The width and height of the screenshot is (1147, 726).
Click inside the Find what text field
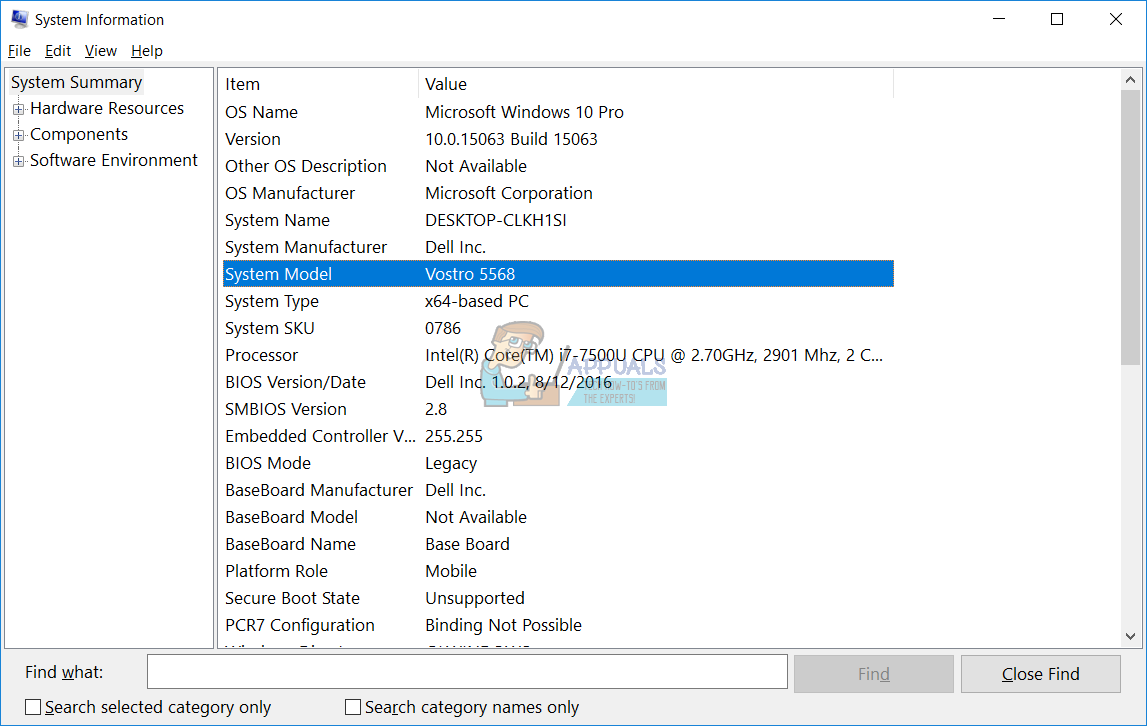tap(467, 672)
